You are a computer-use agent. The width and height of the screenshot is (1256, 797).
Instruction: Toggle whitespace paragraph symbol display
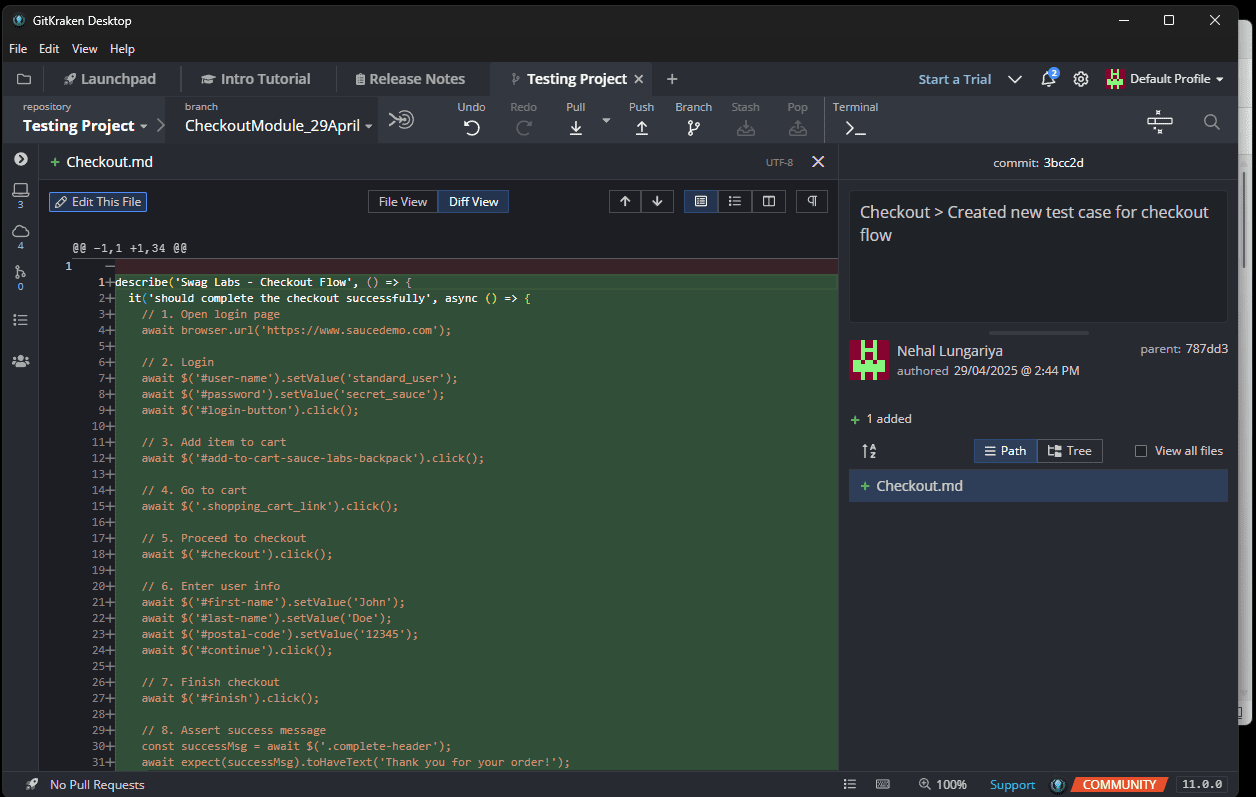coord(812,201)
